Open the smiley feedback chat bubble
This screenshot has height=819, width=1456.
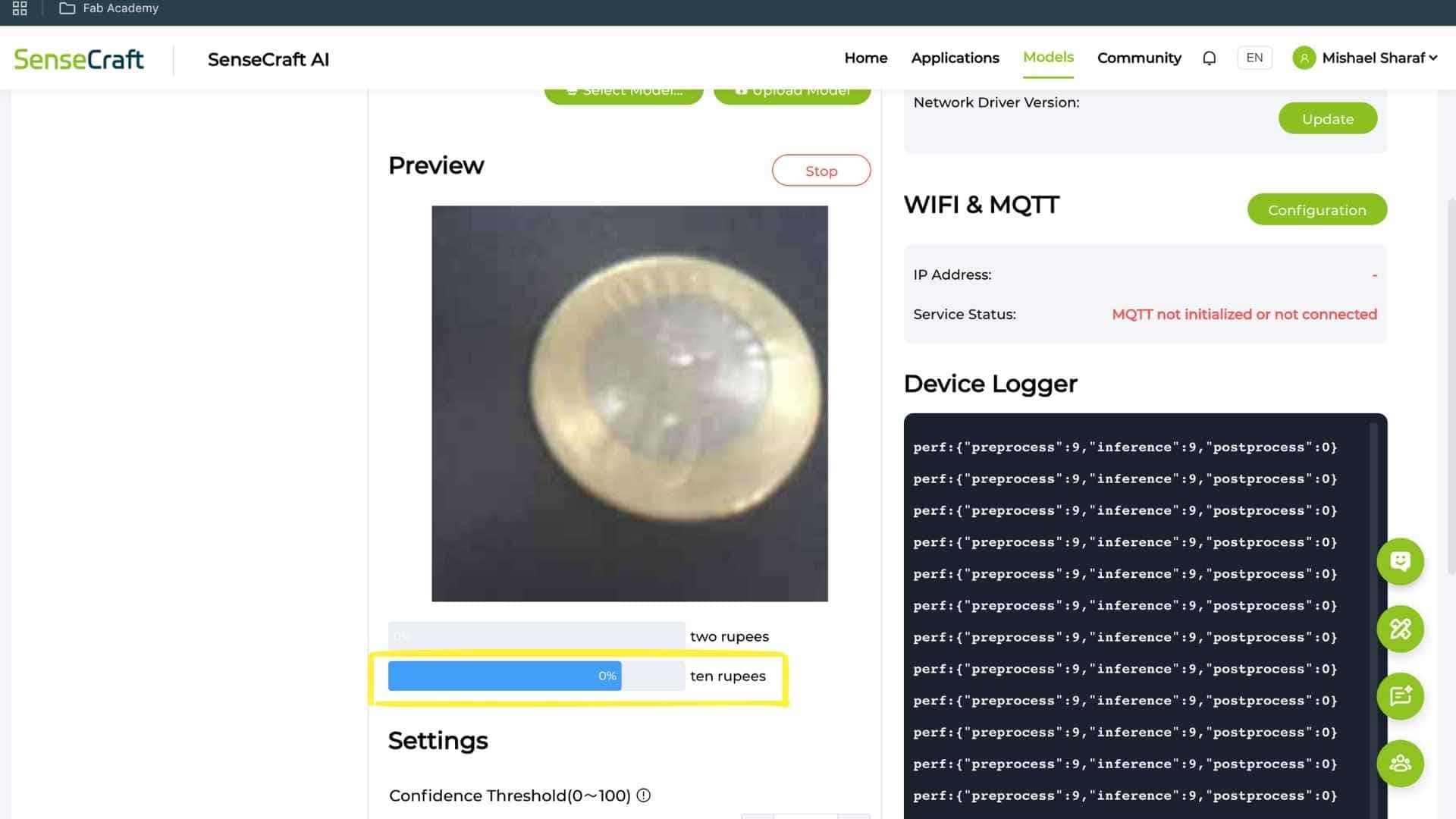1399,562
